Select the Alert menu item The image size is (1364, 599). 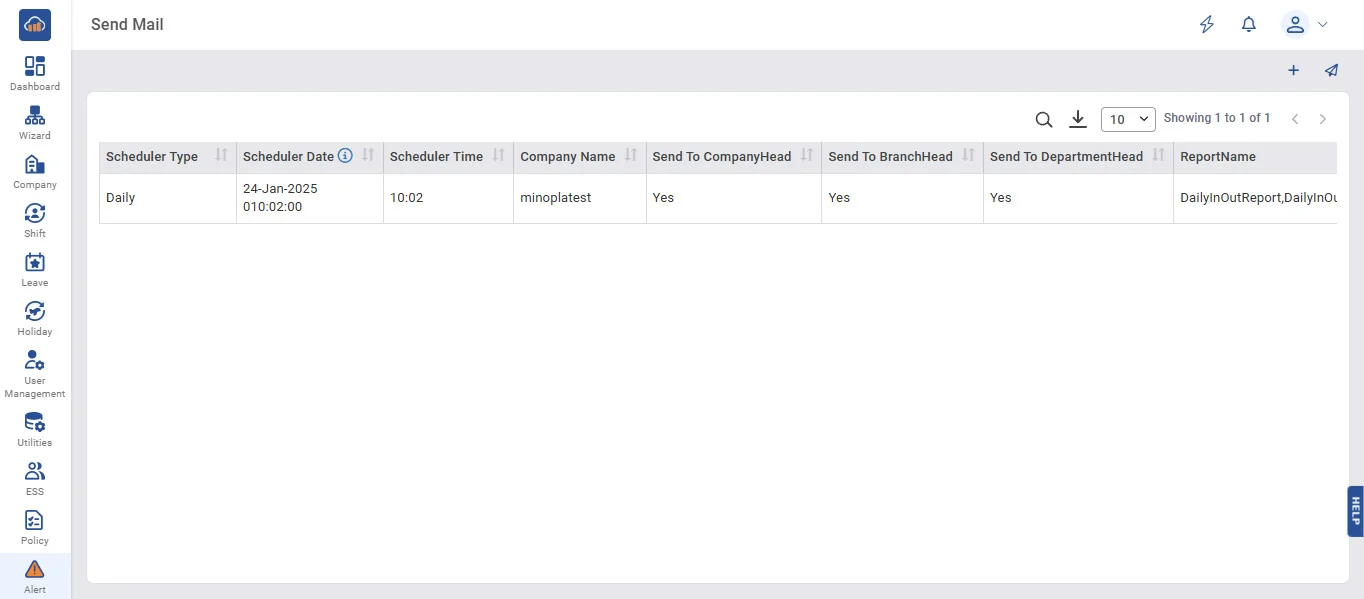pos(35,577)
